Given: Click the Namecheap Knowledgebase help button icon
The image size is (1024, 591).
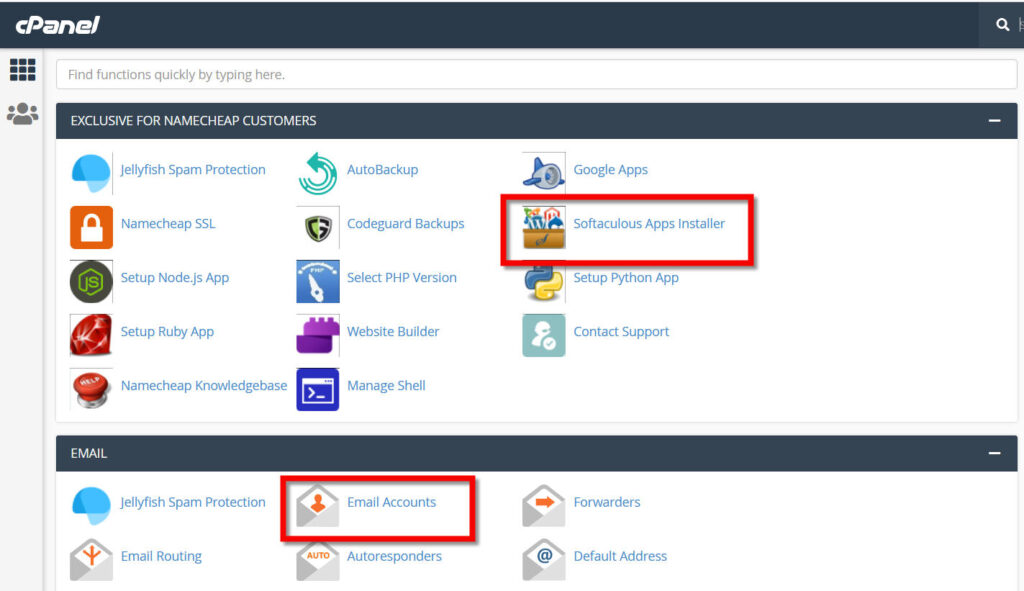Looking at the screenshot, I should [x=91, y=389].
